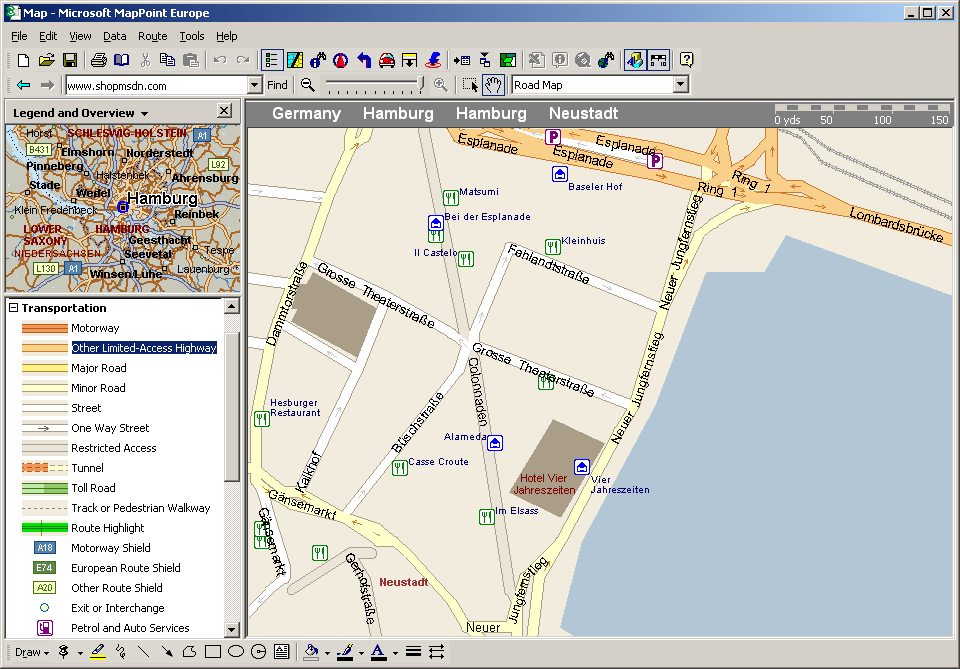Select the Pan hand tool
The width and height of the screenshot is (960, 669).
tap(493, 85)
